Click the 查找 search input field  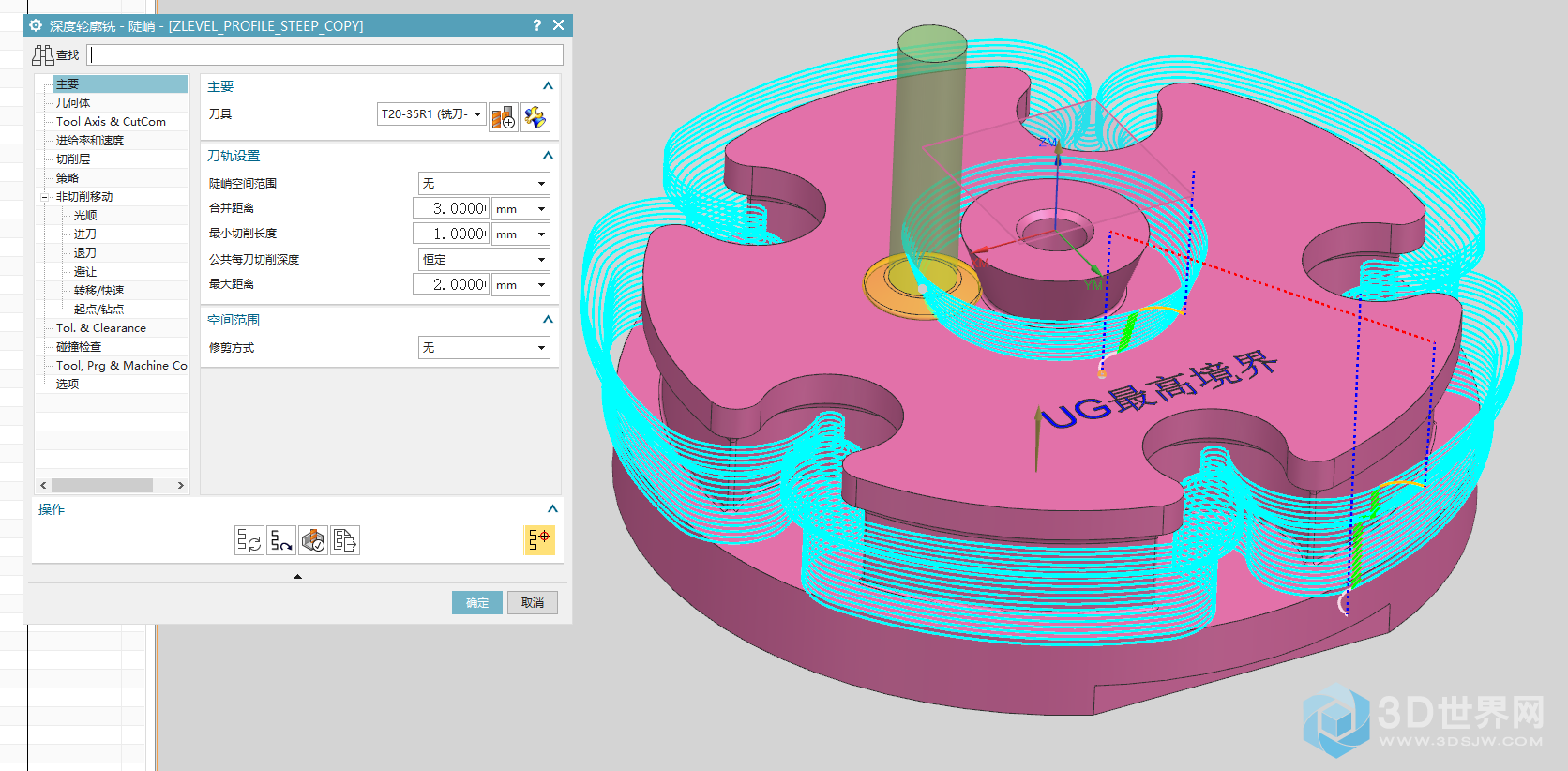[325, 55]
